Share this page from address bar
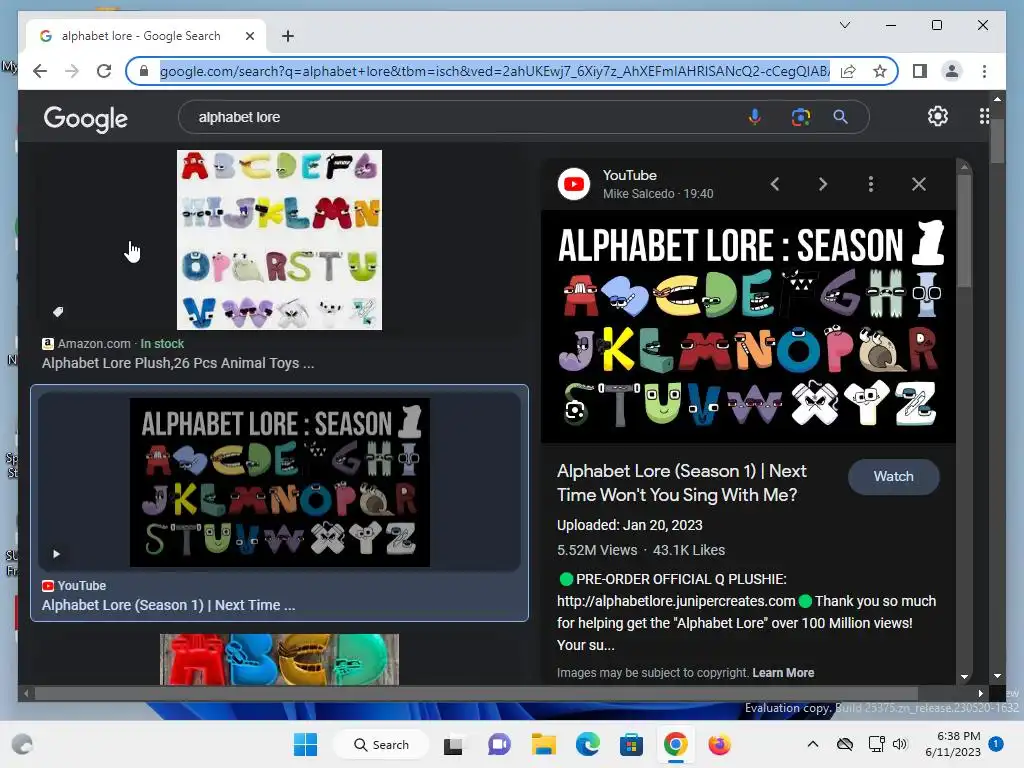 (x=848, y=71)
